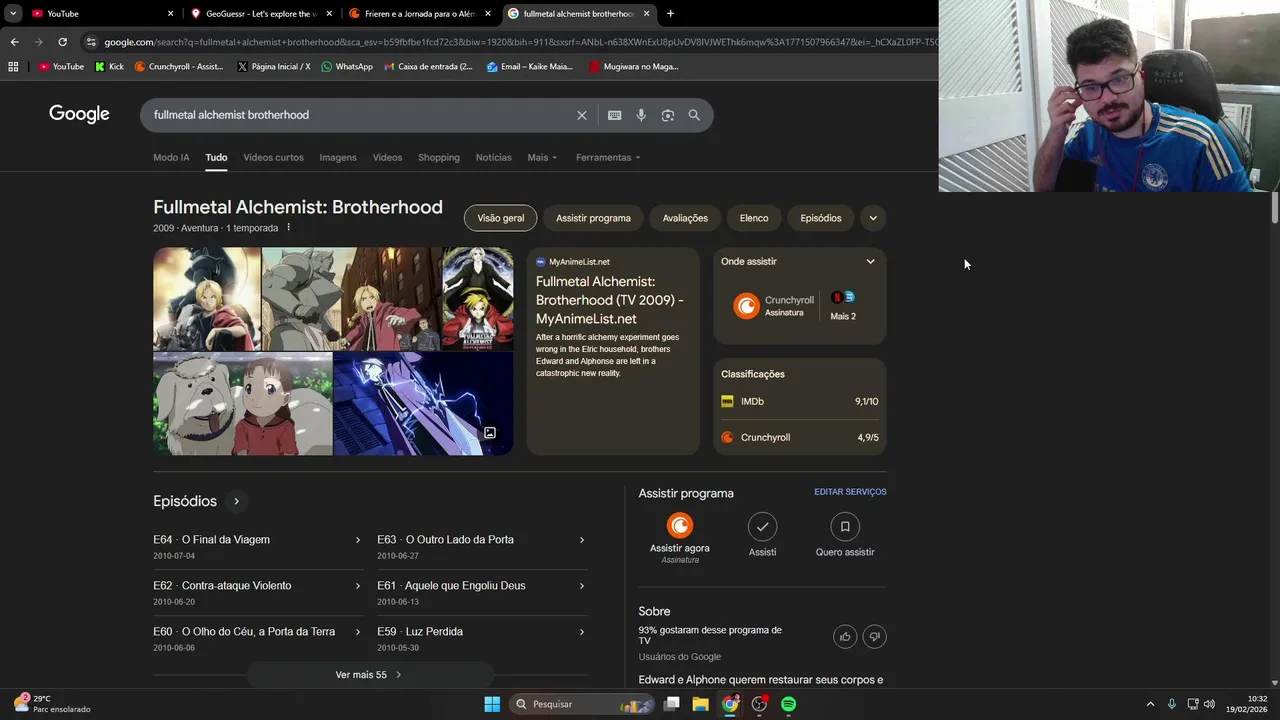Open episode E63 'O Outro Lado da Porta'
The image size is (1280, 720).
[481, 546]
